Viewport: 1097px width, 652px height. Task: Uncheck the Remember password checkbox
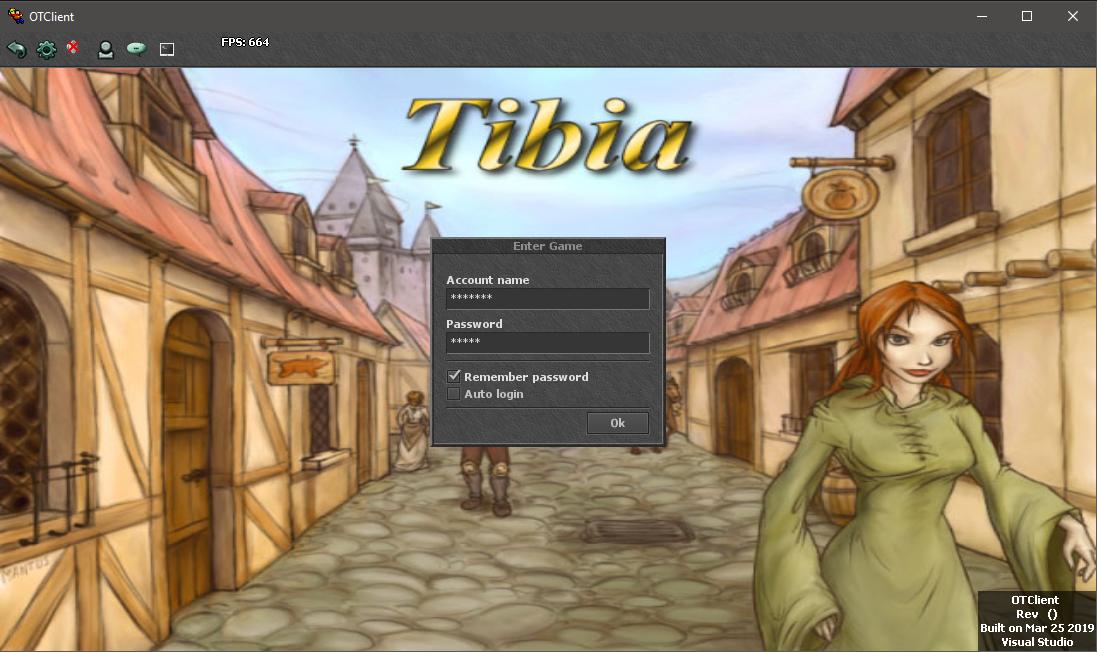(453, 376)
